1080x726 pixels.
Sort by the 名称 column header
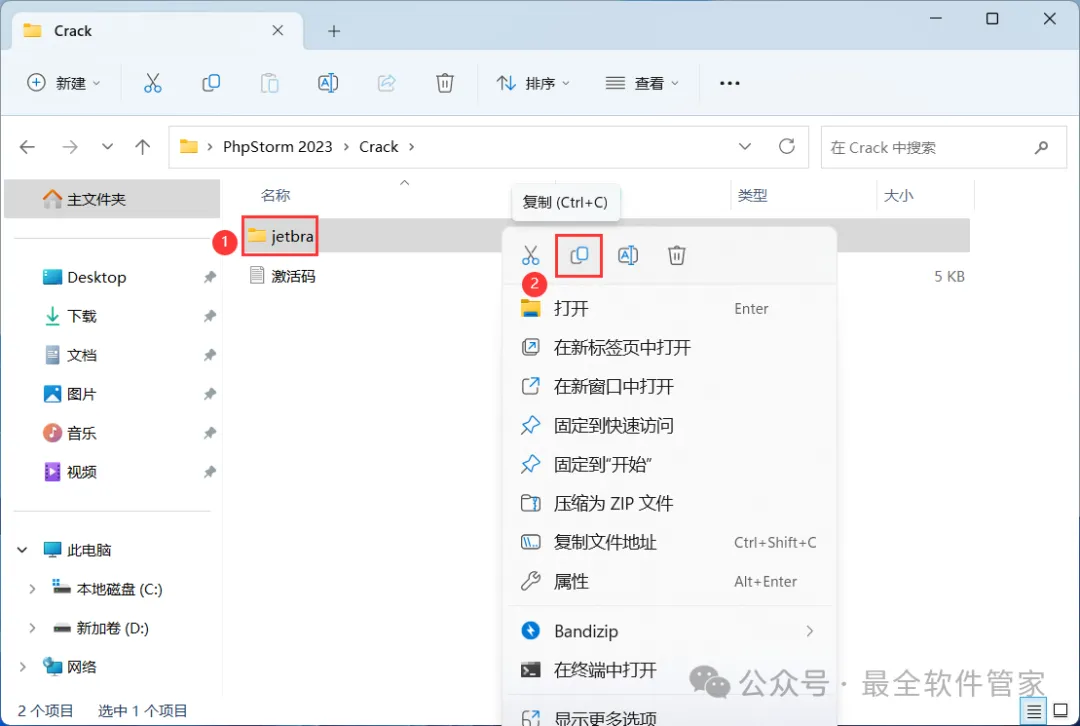coord(276,196)
